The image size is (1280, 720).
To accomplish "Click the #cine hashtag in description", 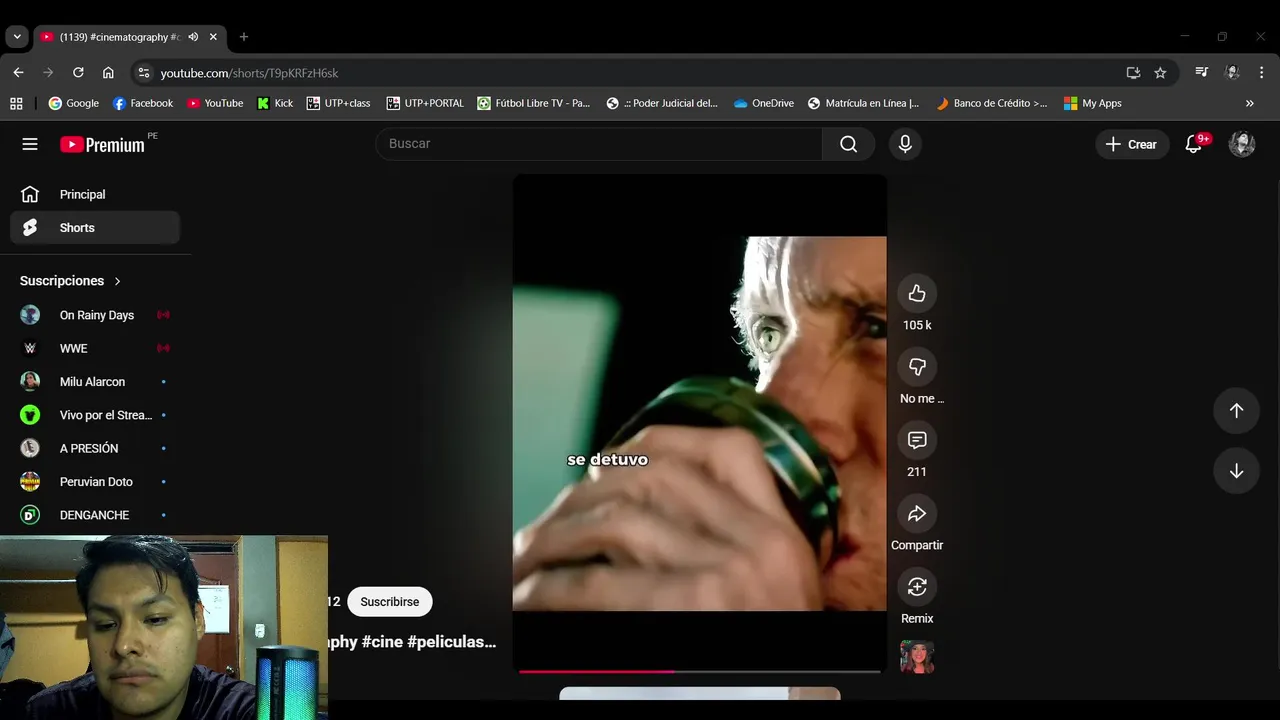I will tap(382, 642).
